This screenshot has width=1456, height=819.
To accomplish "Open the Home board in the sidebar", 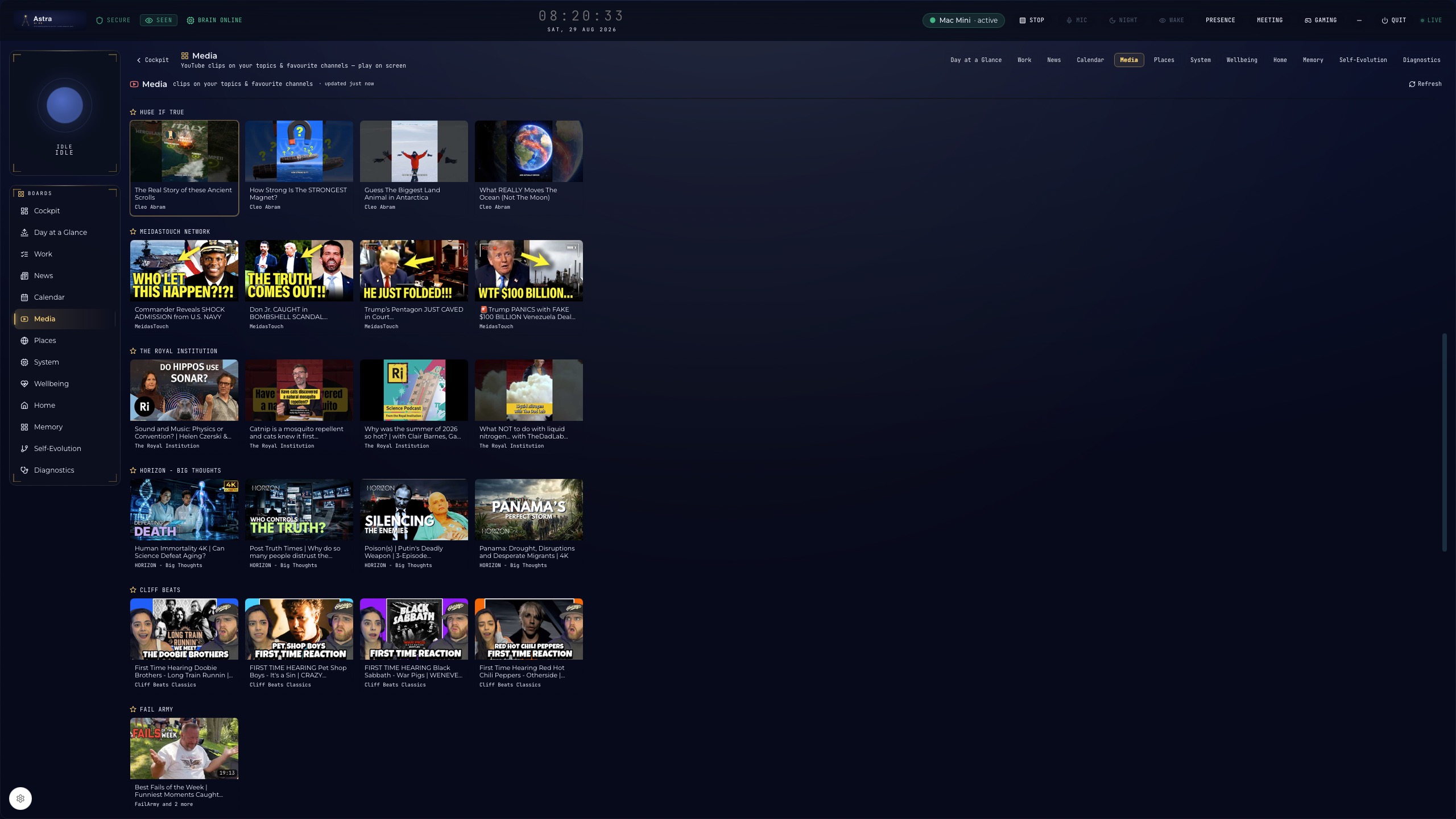I will point(64,406).
